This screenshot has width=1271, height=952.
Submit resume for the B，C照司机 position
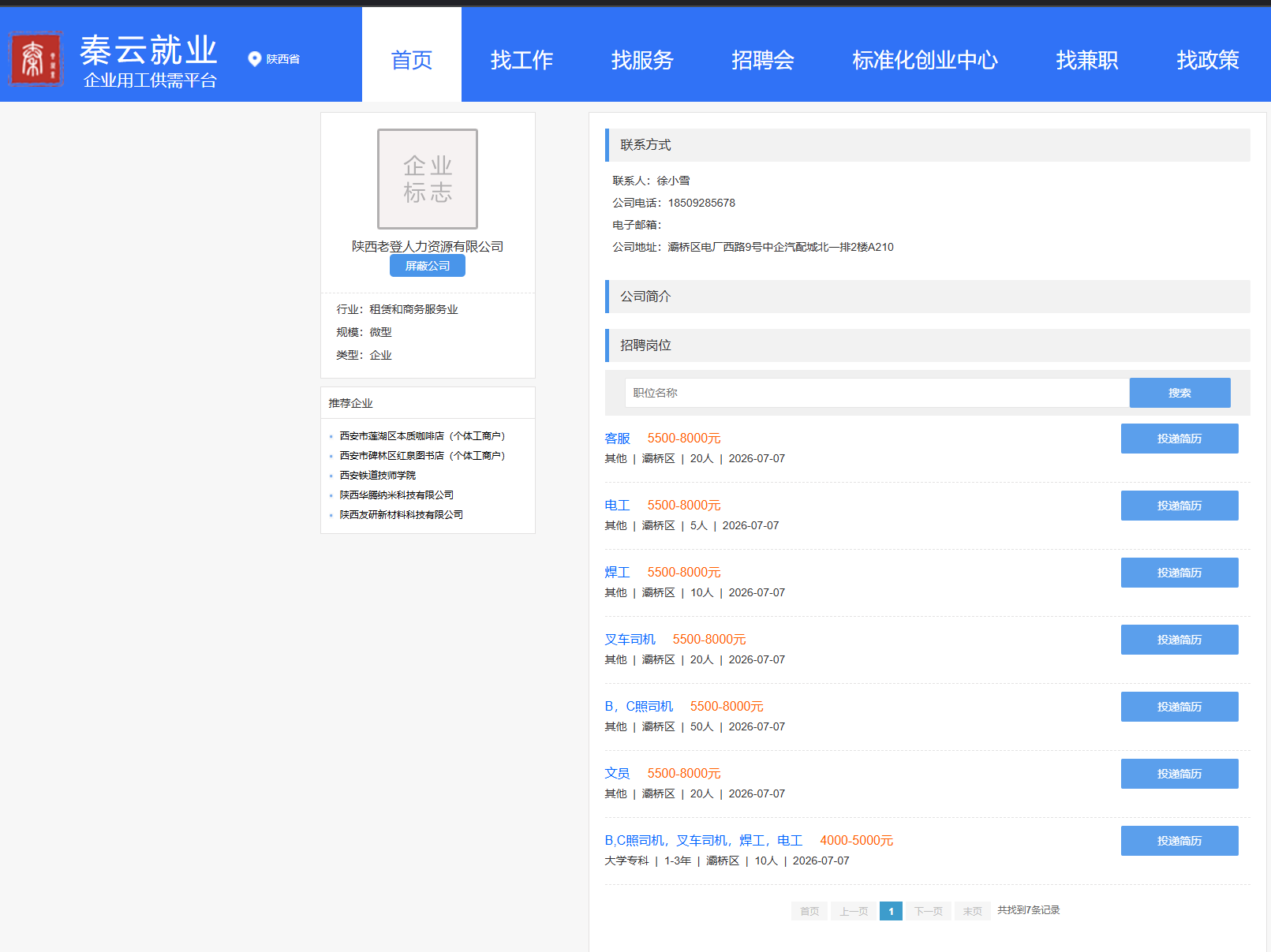tap(1179, 707)
